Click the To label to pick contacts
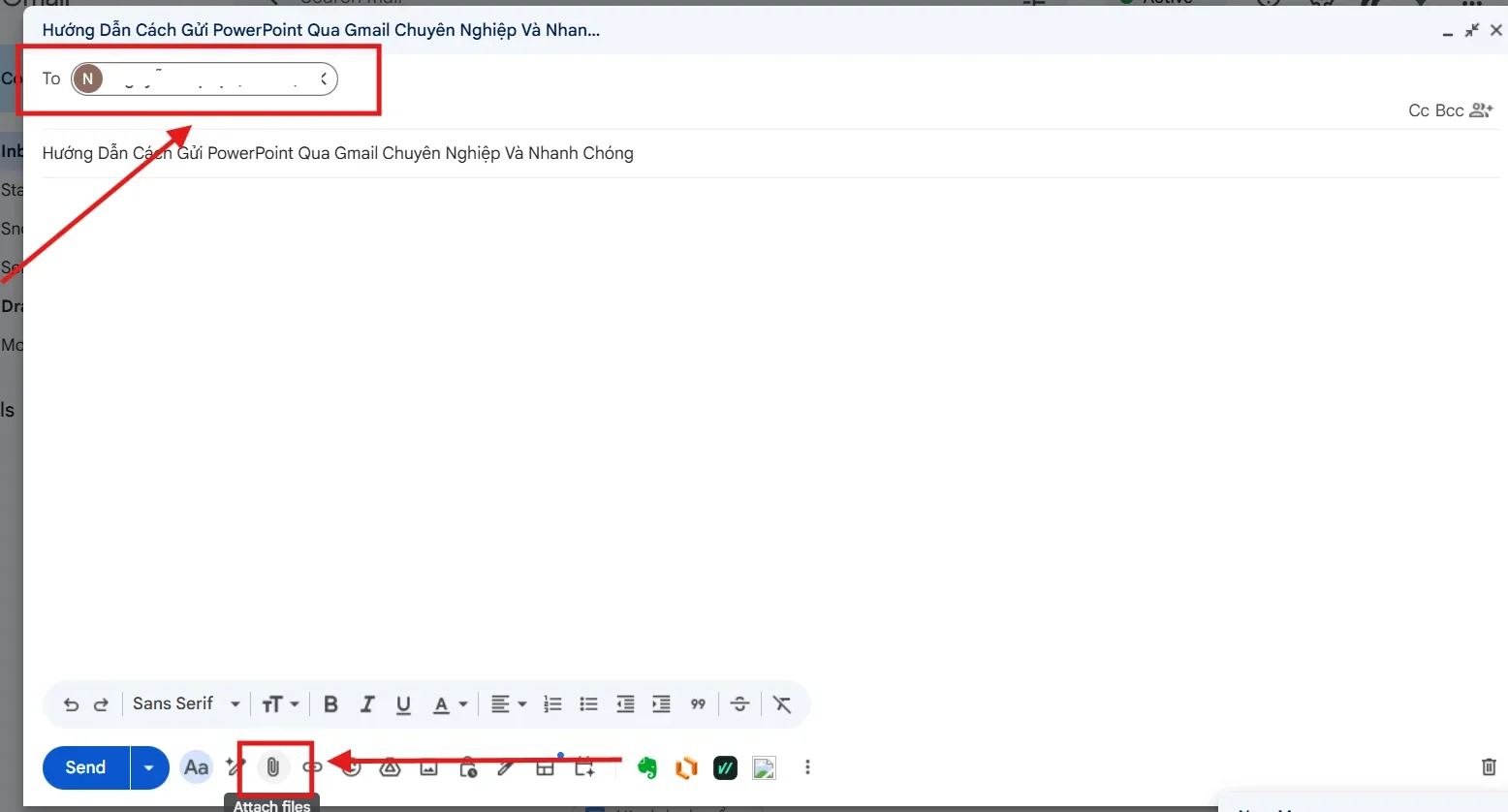The width and height of the screenshot is (1508, 812). pyautogui.click(x=51, y=78)
